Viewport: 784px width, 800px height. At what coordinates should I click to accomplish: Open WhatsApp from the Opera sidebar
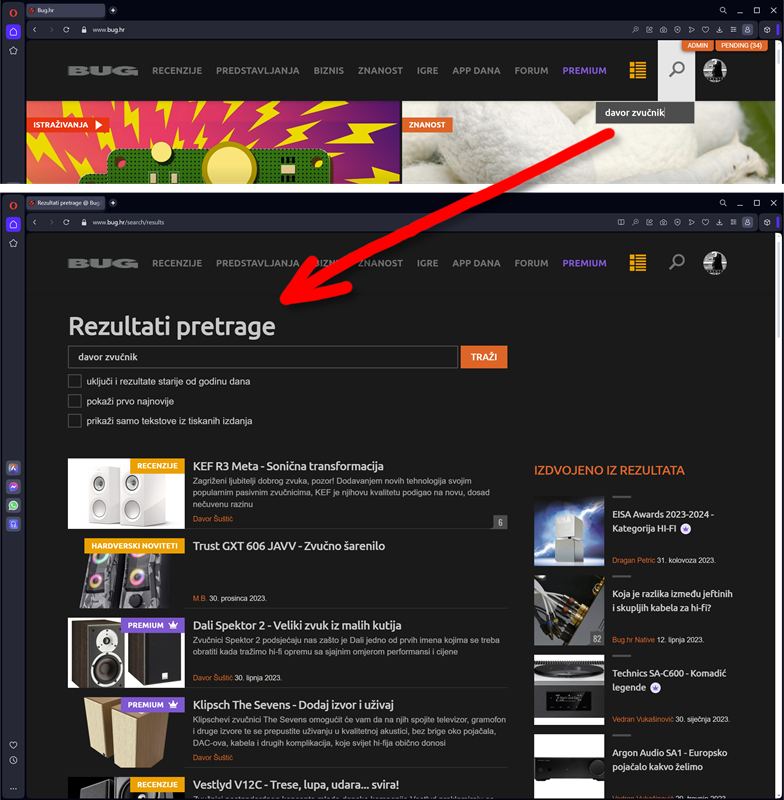point(13,506)
